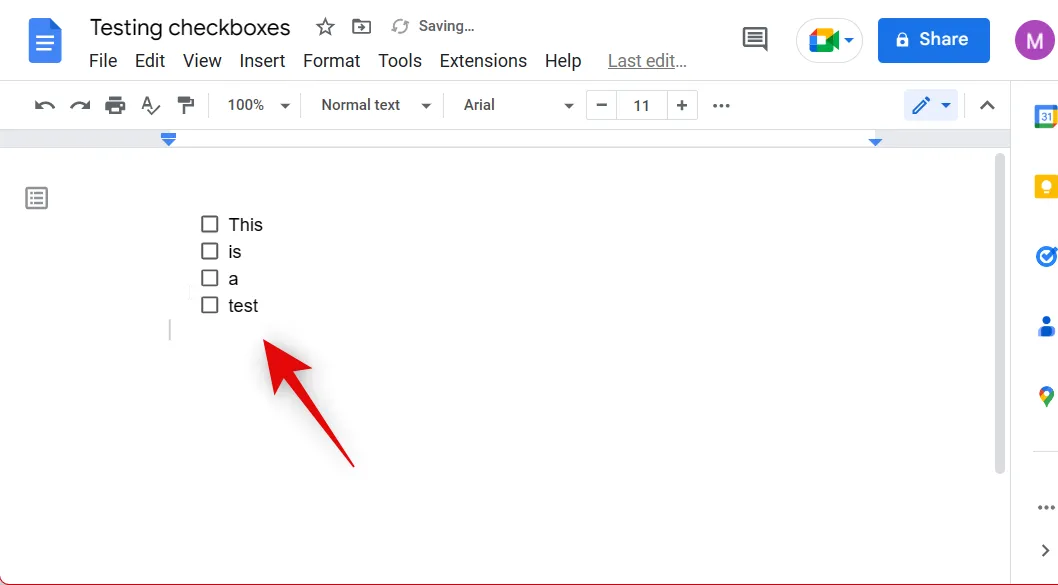The image size is (1058, 585).
Task: Open the comment history icon
Action: [755, 39]
